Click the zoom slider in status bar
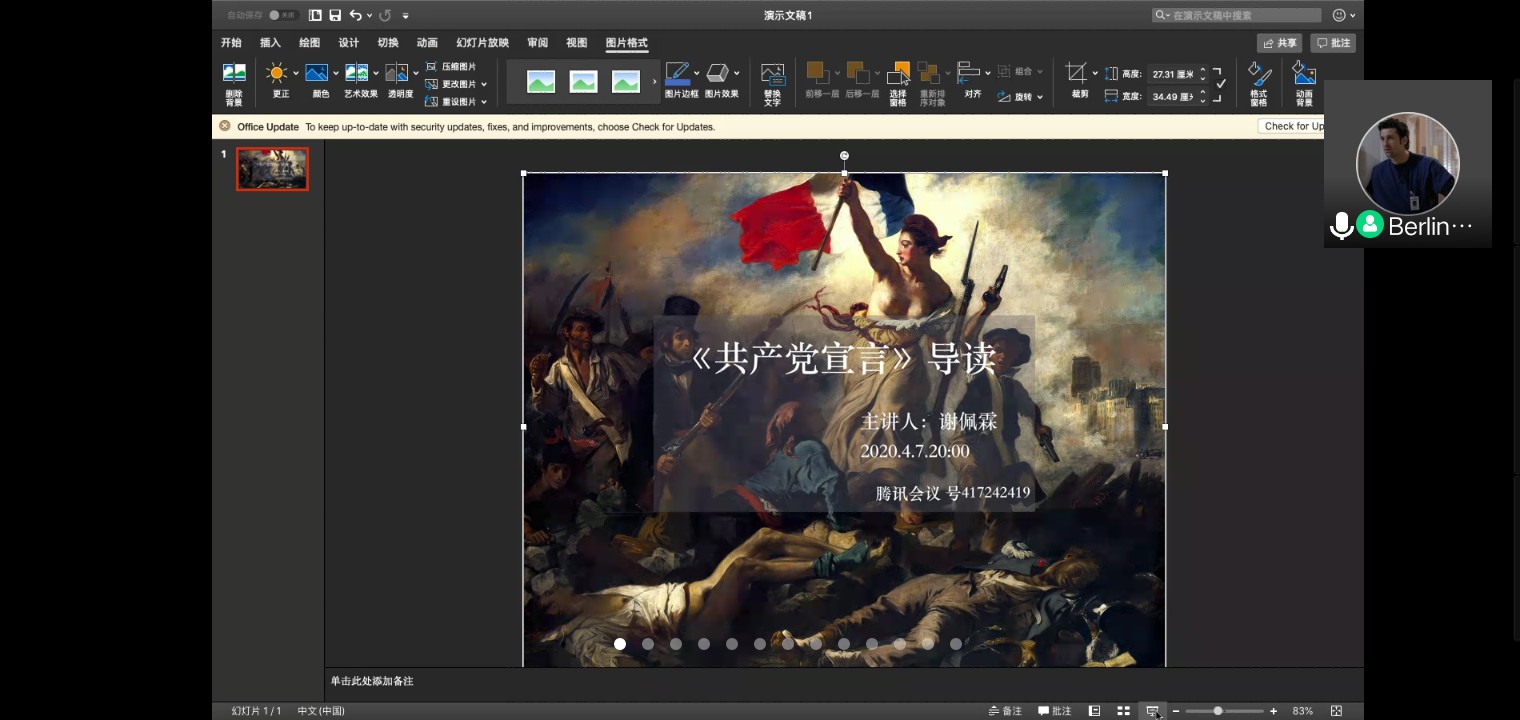1520x720 pixels. [1218, 711]
